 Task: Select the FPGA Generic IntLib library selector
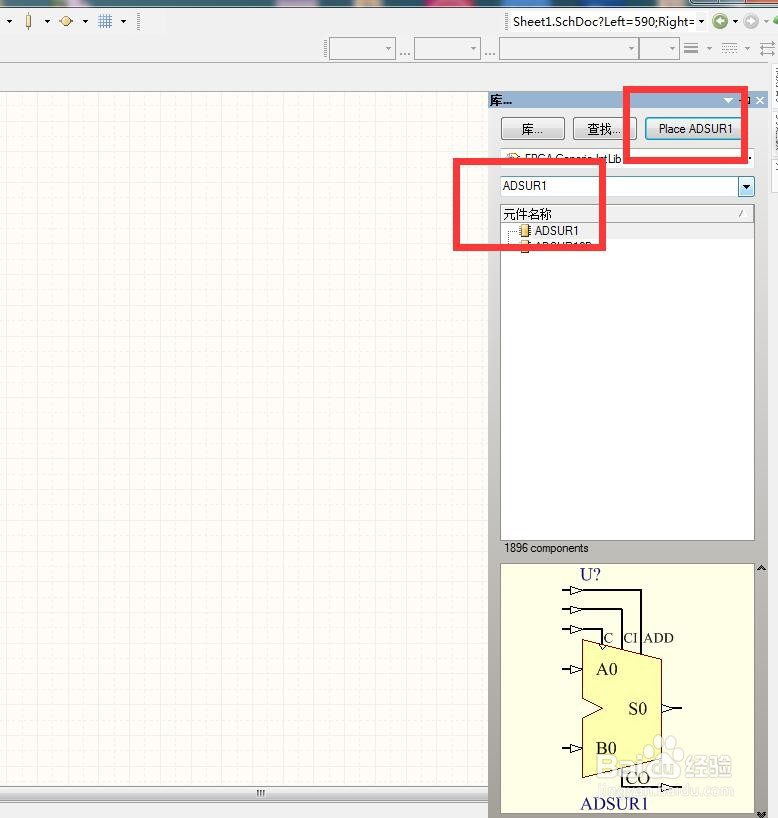[627, 158]
